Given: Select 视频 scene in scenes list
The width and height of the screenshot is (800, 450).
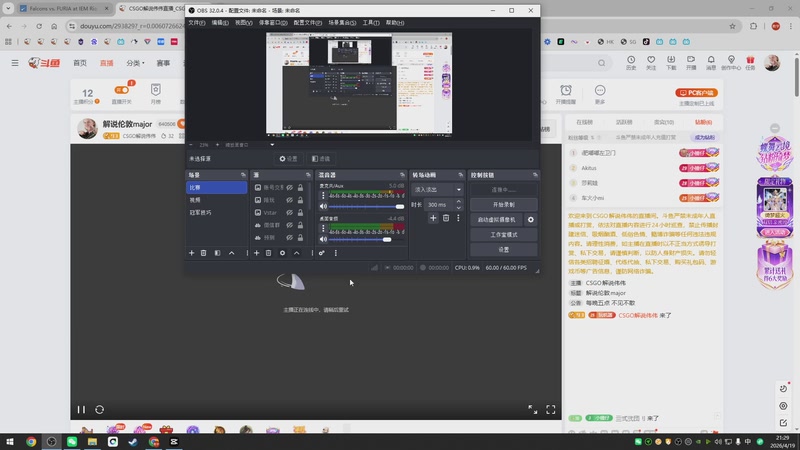Looking at the screenshot, I should point(216,200).
